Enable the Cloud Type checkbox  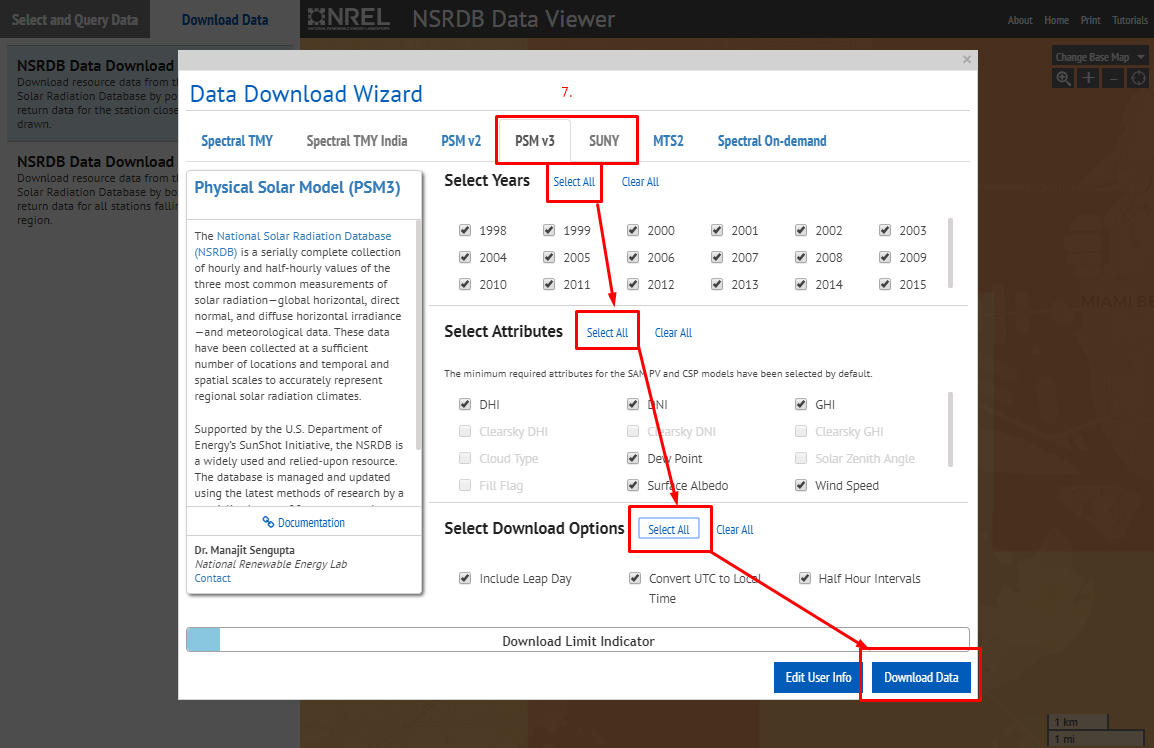[465, 459]
